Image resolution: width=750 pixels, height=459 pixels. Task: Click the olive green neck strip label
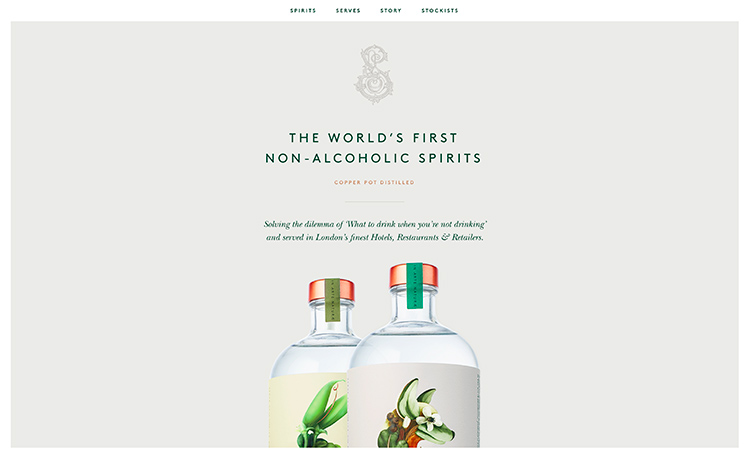click(332, 300)
